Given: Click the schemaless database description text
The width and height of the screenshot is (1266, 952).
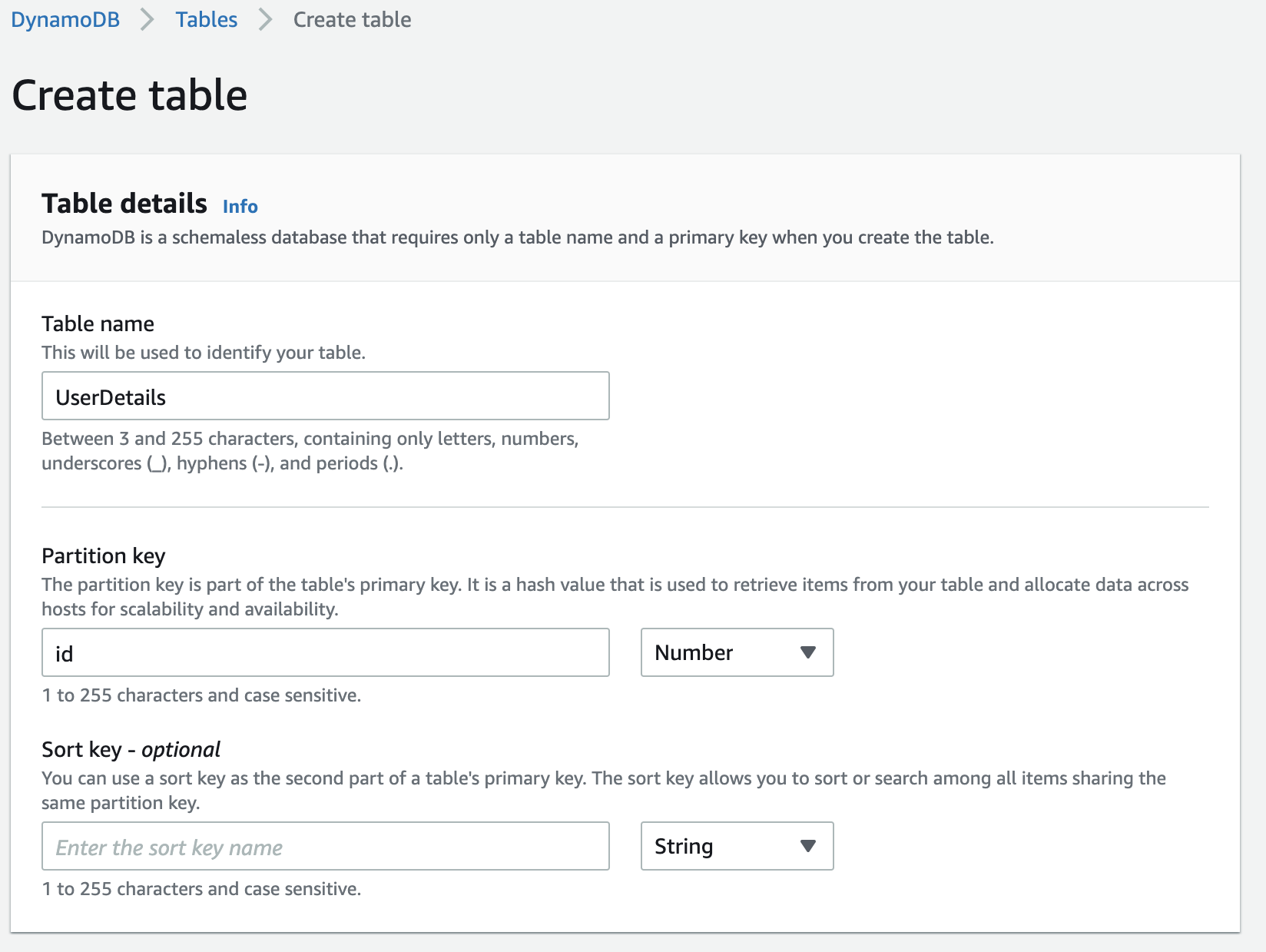Looking at the screenshot, I should coord(518,237).
